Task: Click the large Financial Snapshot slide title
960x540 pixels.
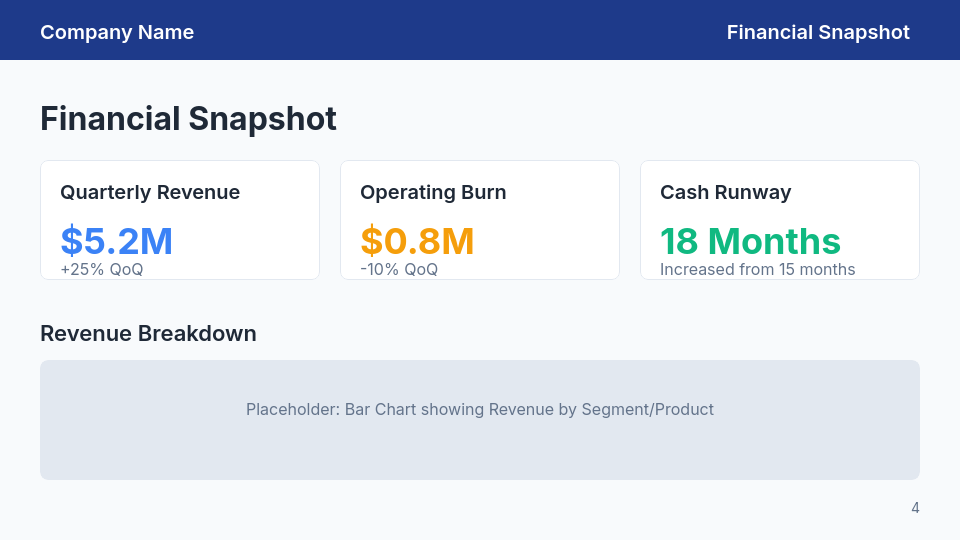Action: pos(188,119)
